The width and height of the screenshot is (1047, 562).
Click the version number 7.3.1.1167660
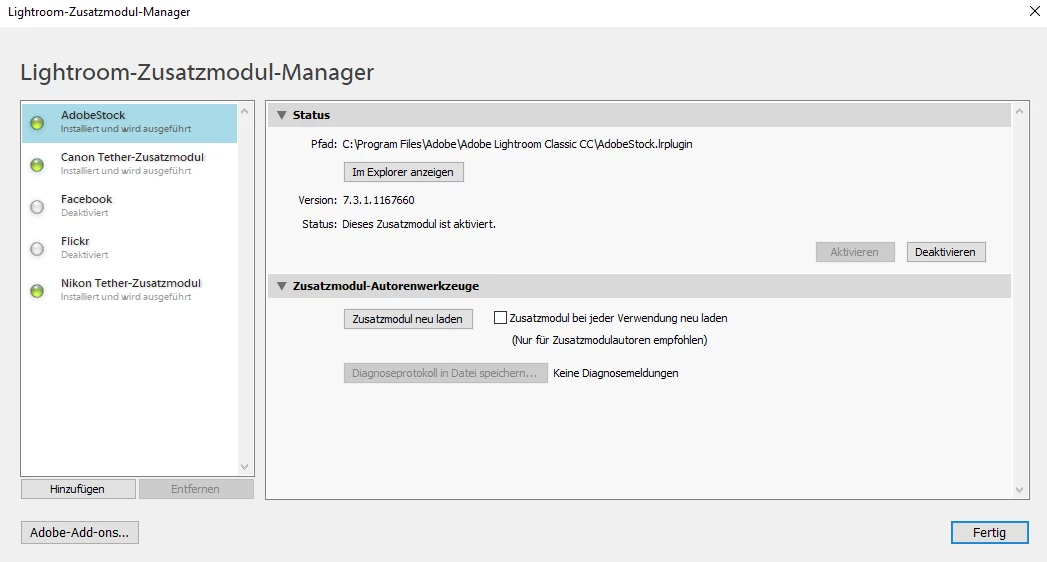[379, 200]
